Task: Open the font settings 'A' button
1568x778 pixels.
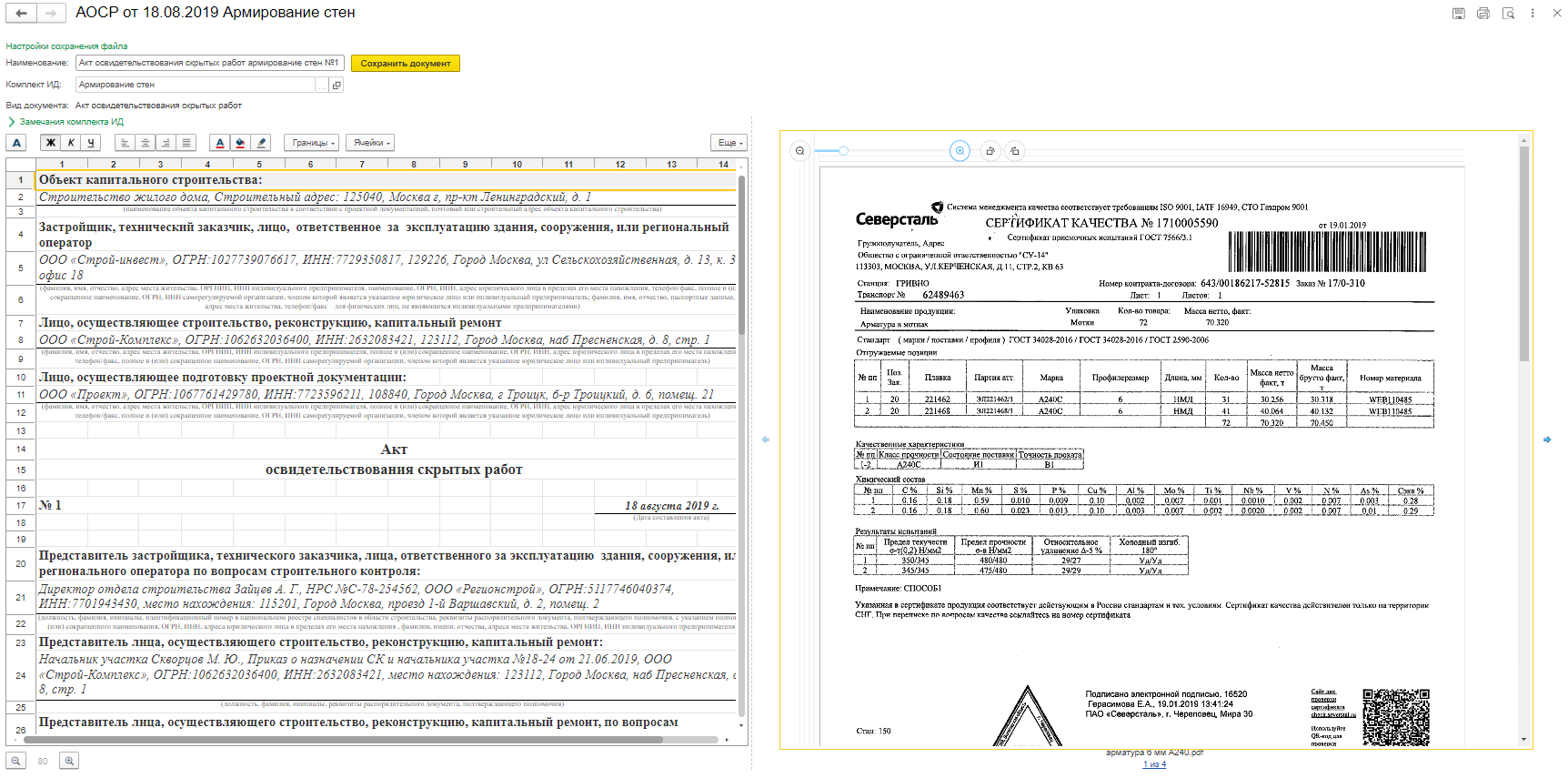Action: click(x=16, y=143)
